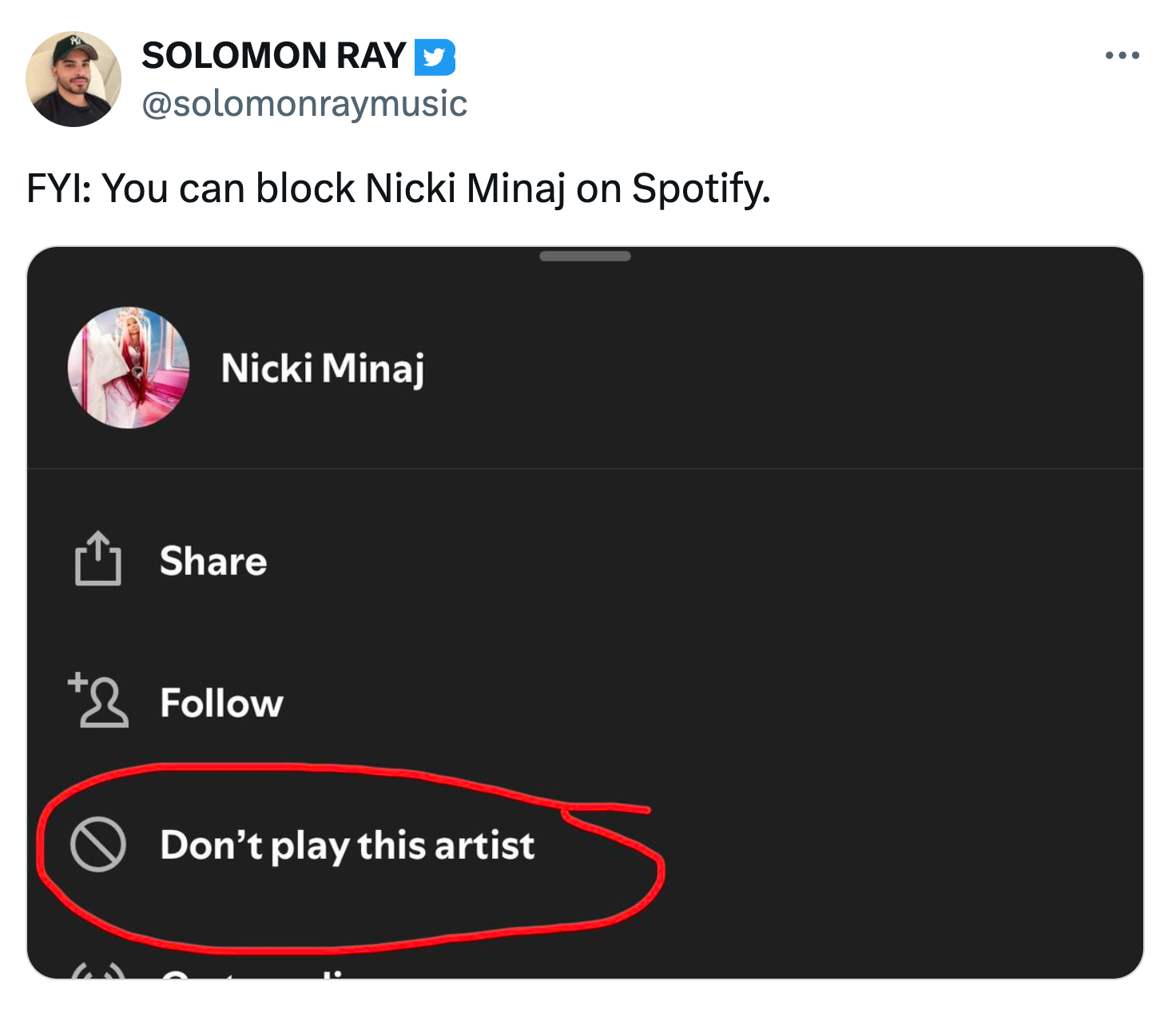Select the Share menu entry
This screenshot has width=1176, height=1013.
(213, 561)
